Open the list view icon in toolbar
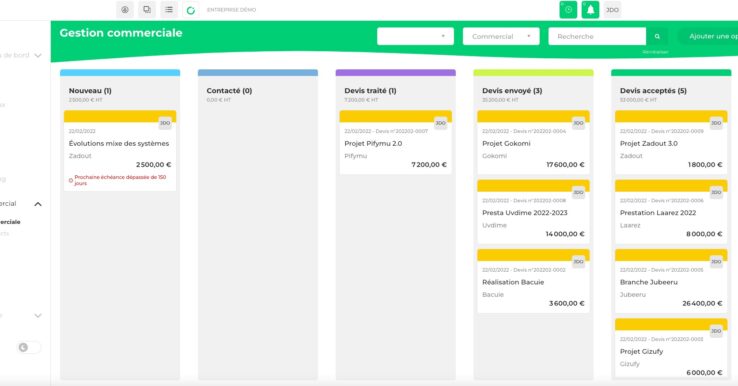This screenshot has height=386, width=738. tap(169, 9)
